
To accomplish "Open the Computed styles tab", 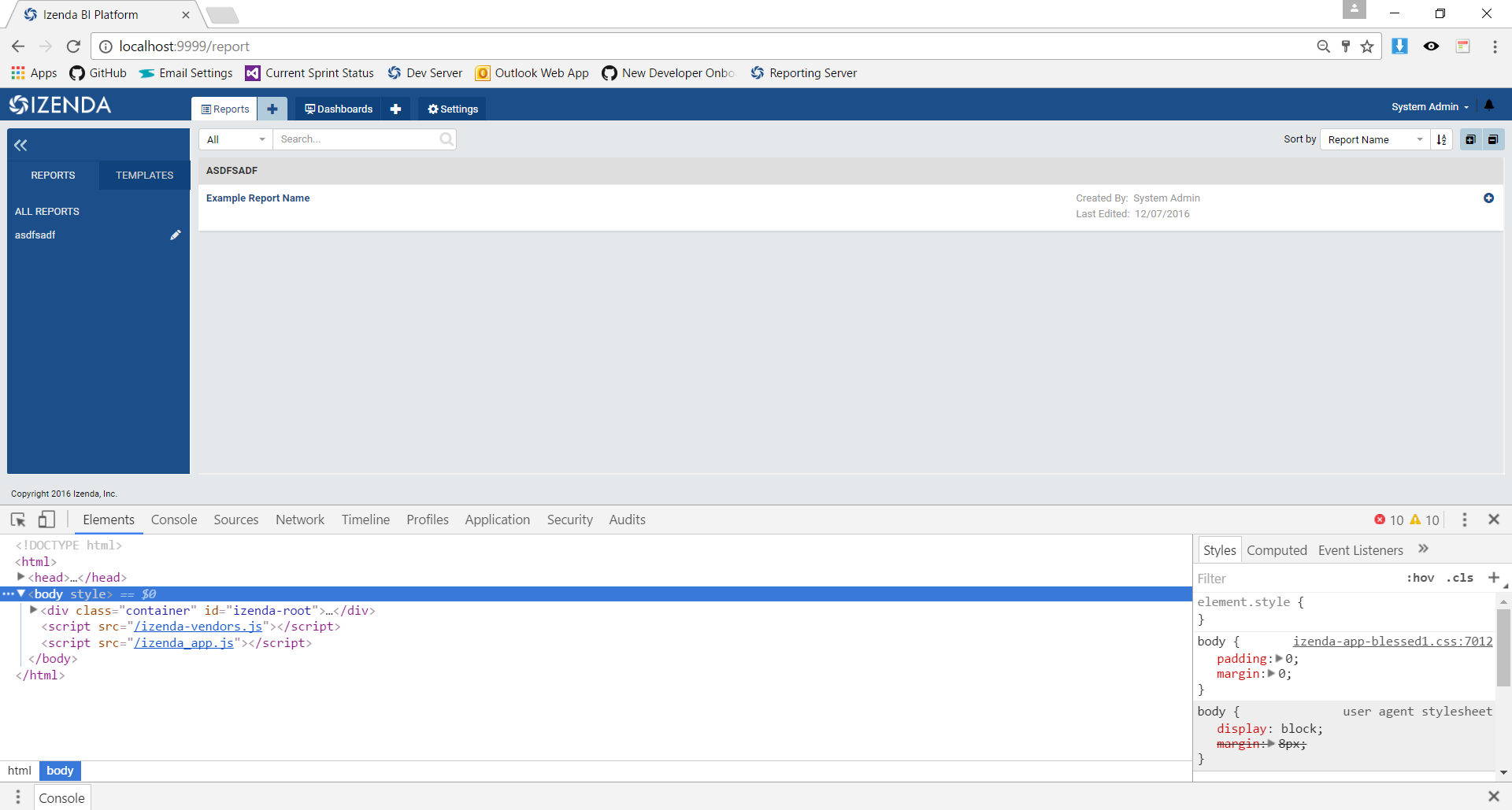I will 1277,550.
